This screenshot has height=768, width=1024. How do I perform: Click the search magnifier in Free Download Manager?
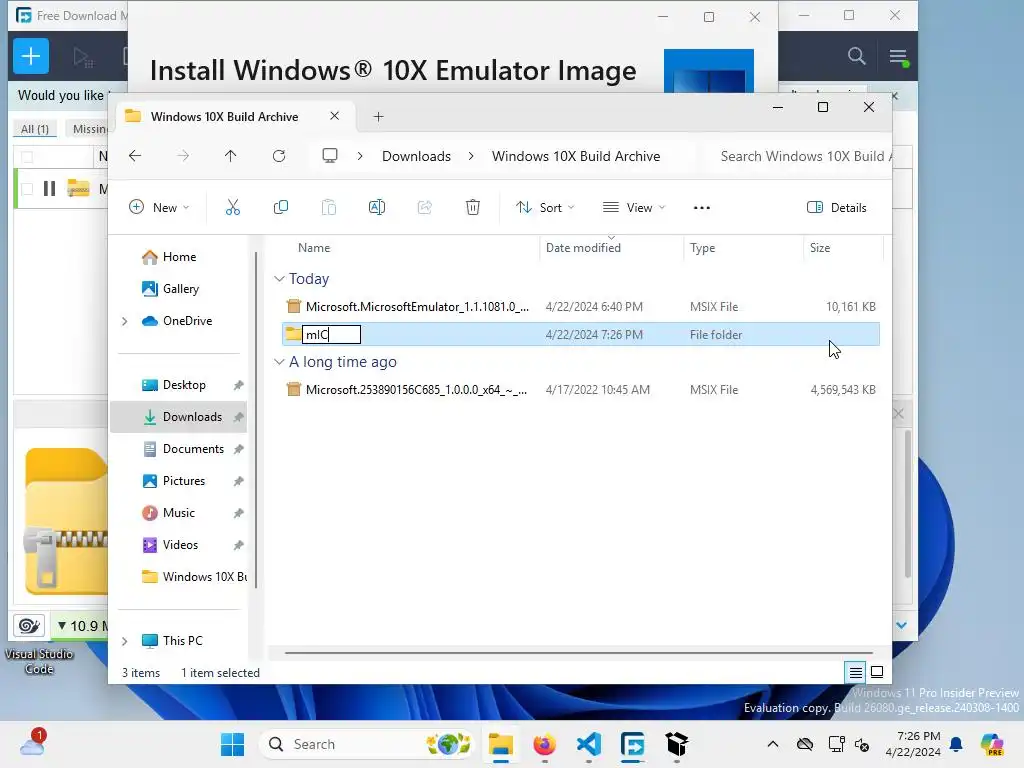pos(856,56)
